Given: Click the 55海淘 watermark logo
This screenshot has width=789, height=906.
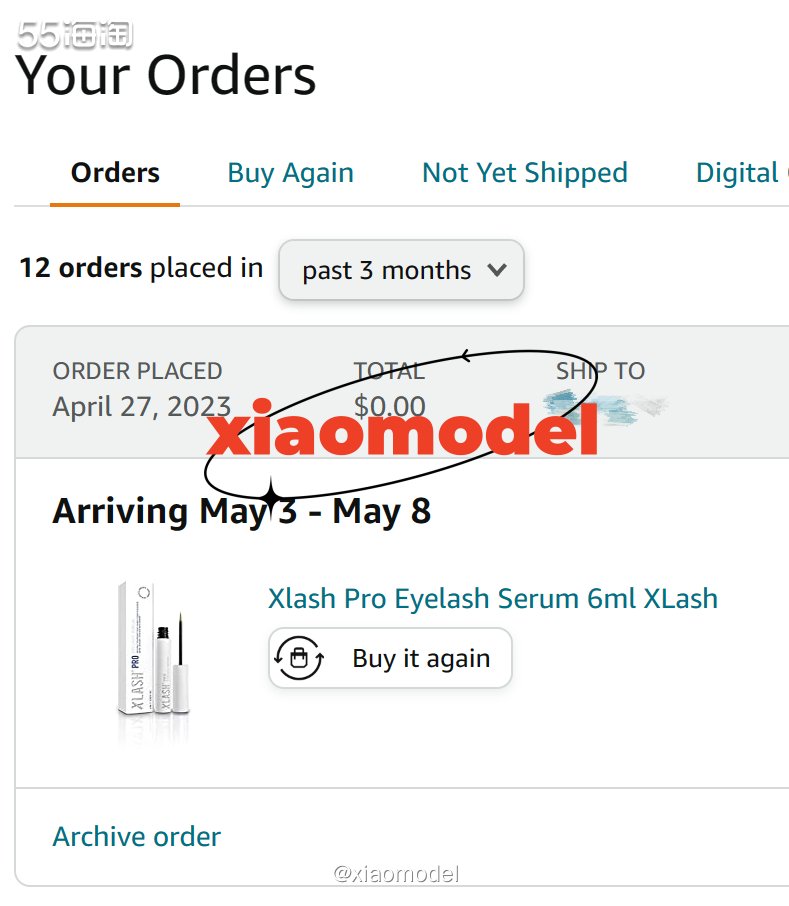Looking at the screenshot, I should coord(75,36).
